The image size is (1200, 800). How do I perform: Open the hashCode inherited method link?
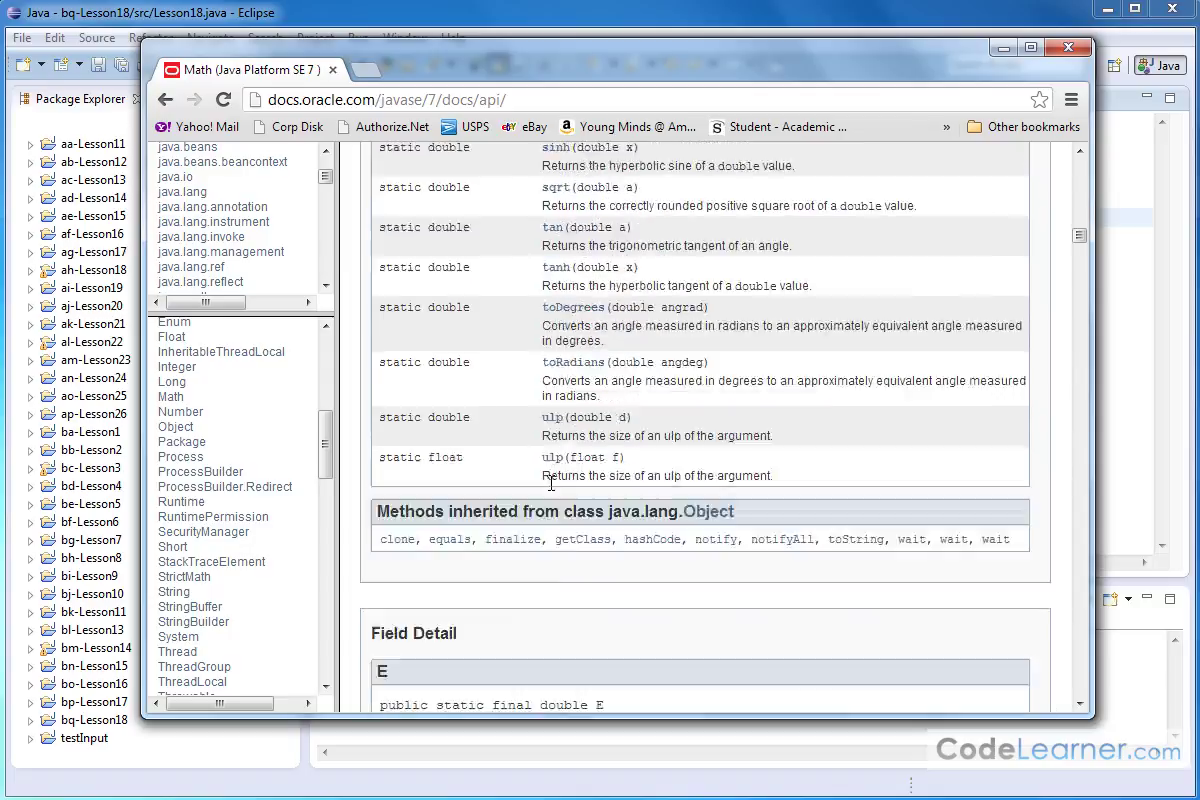[653, 539]
